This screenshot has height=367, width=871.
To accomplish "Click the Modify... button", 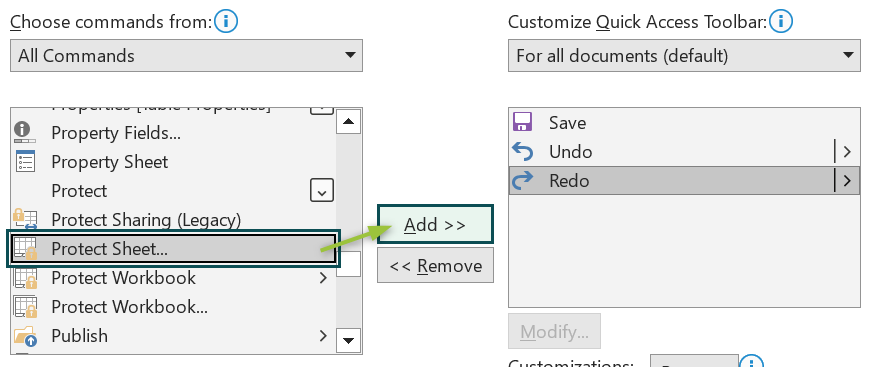I will tap(554, 331).
